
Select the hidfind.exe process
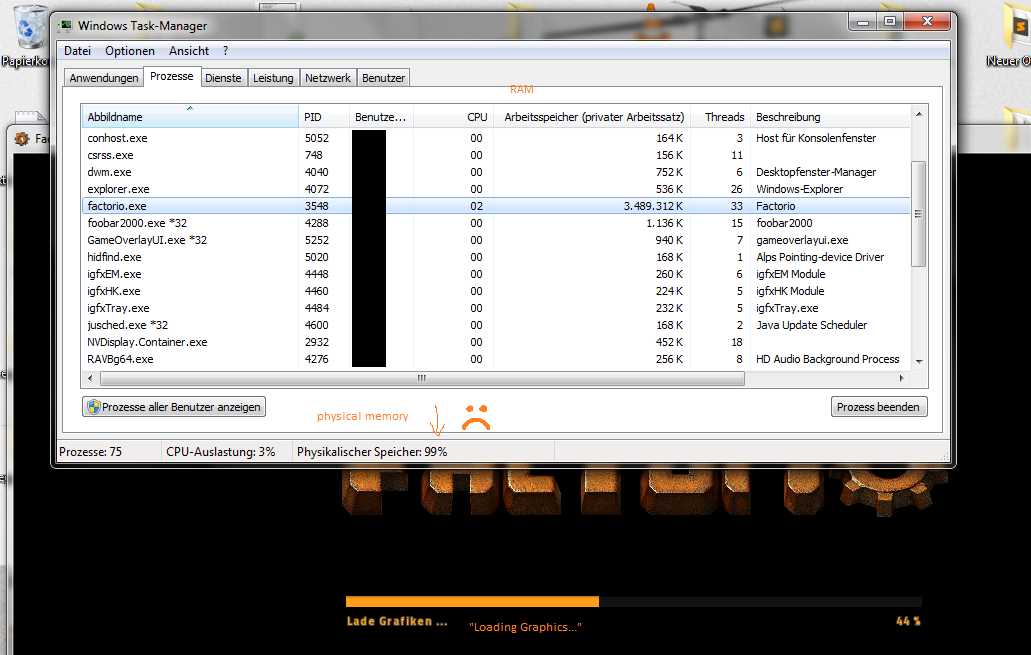496,257
